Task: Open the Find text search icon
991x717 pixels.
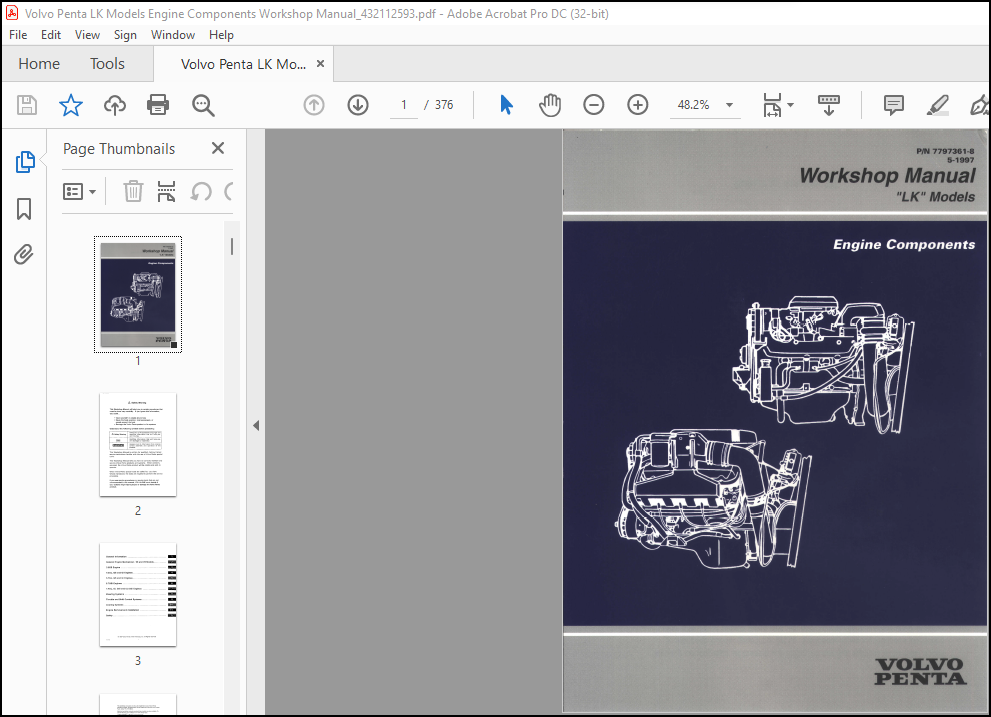Action: coord(203,105)
